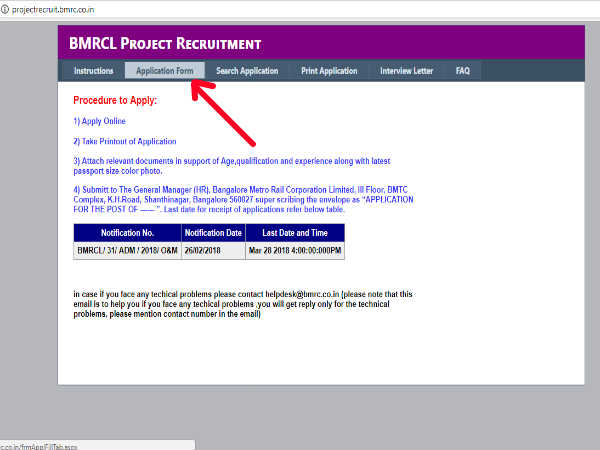Click the helpdesk@bmrc.co.in email text
600x450 pixels.
click(x=302, y=294)
